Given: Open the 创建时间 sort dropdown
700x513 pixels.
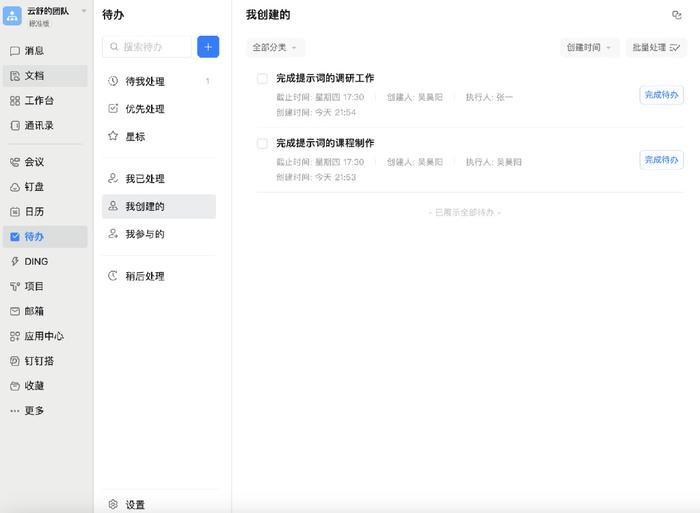Looking at the screenshot, I should click(x=589, y=47).
